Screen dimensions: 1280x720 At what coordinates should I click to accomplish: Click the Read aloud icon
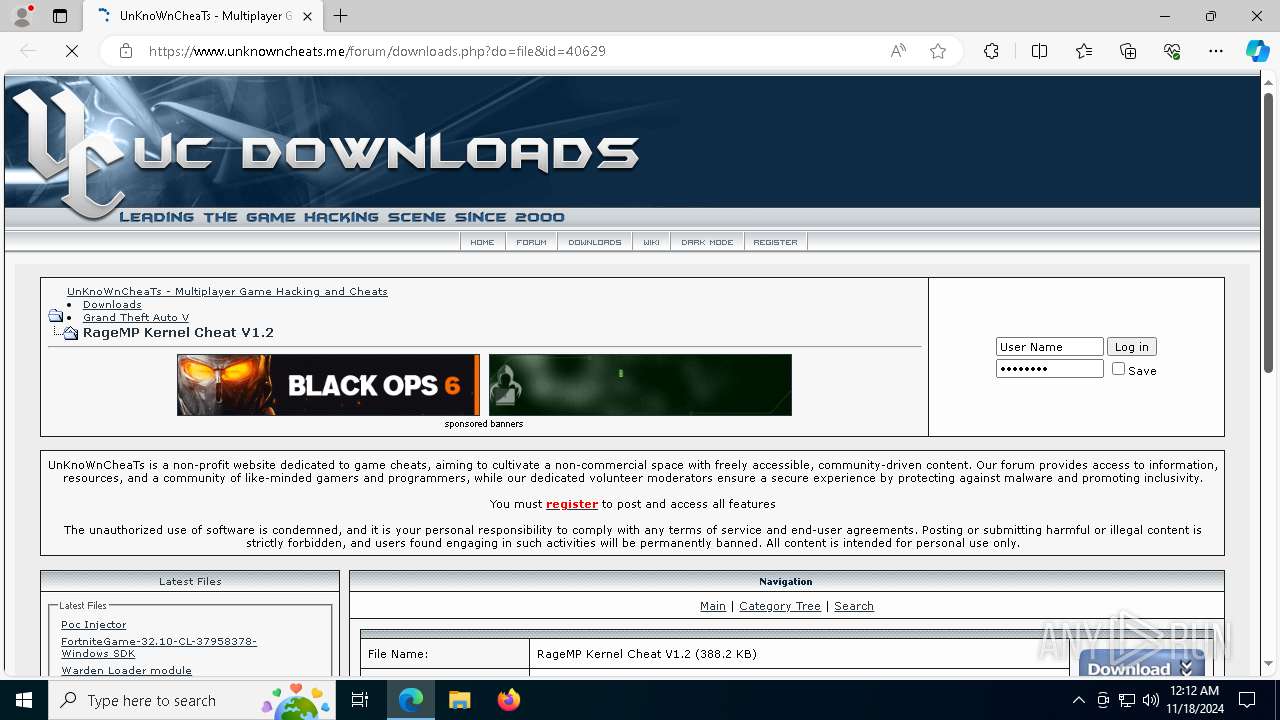click(x=898, y=51)
